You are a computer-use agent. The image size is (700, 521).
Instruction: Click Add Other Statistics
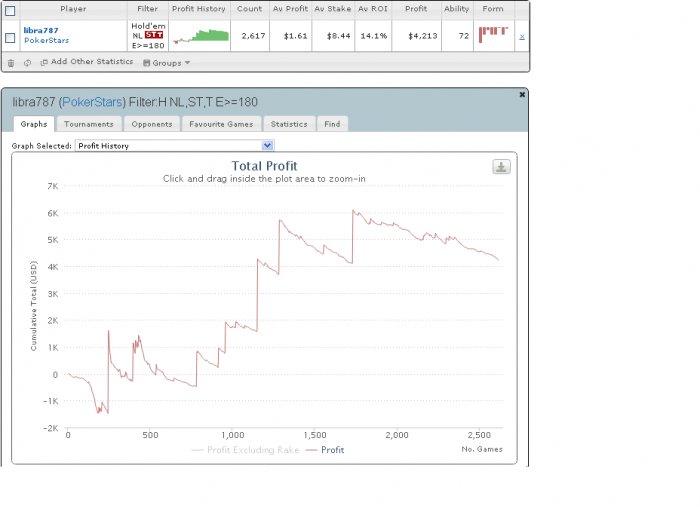point(87,62)
